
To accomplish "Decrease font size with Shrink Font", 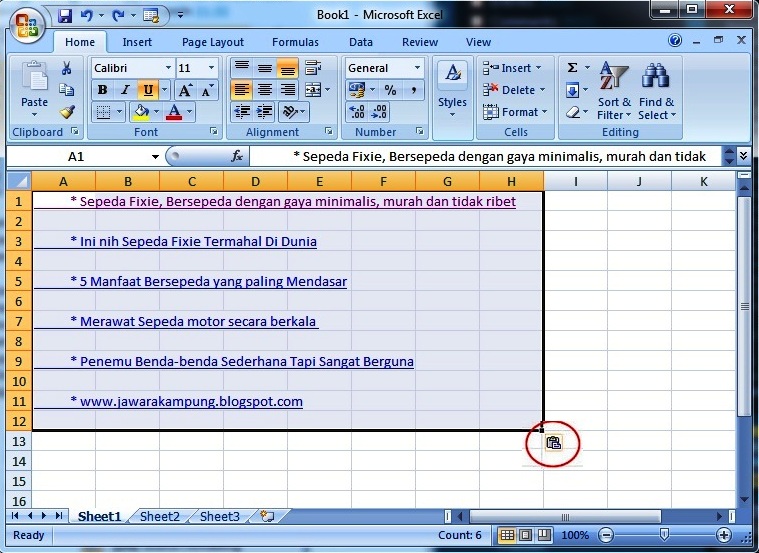I will click(x=207, y=90).
